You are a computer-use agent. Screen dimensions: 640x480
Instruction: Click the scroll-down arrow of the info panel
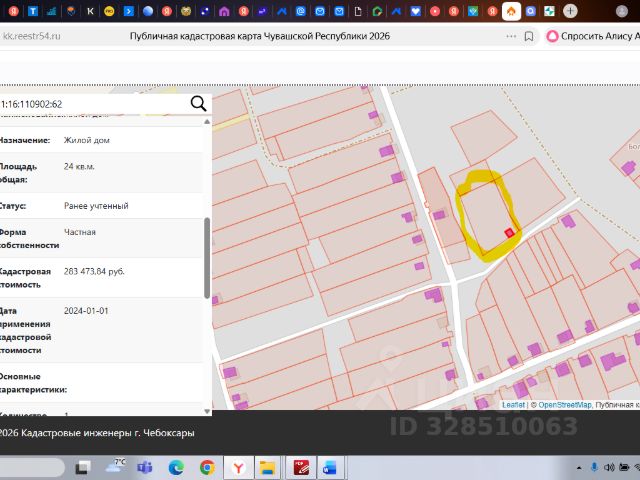pyautogui.click(x=207, y=411)
